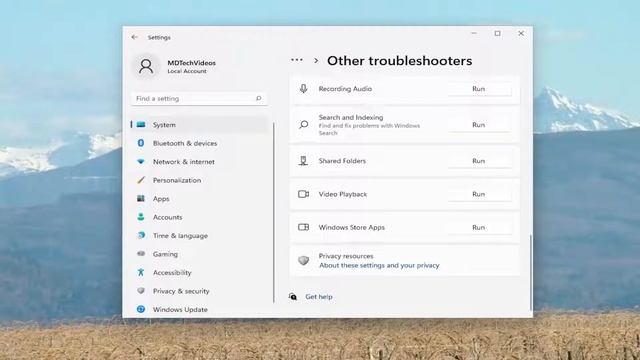Click the Privacy resources label
Screen dimensions: 640x360
[x=346, y=256]
